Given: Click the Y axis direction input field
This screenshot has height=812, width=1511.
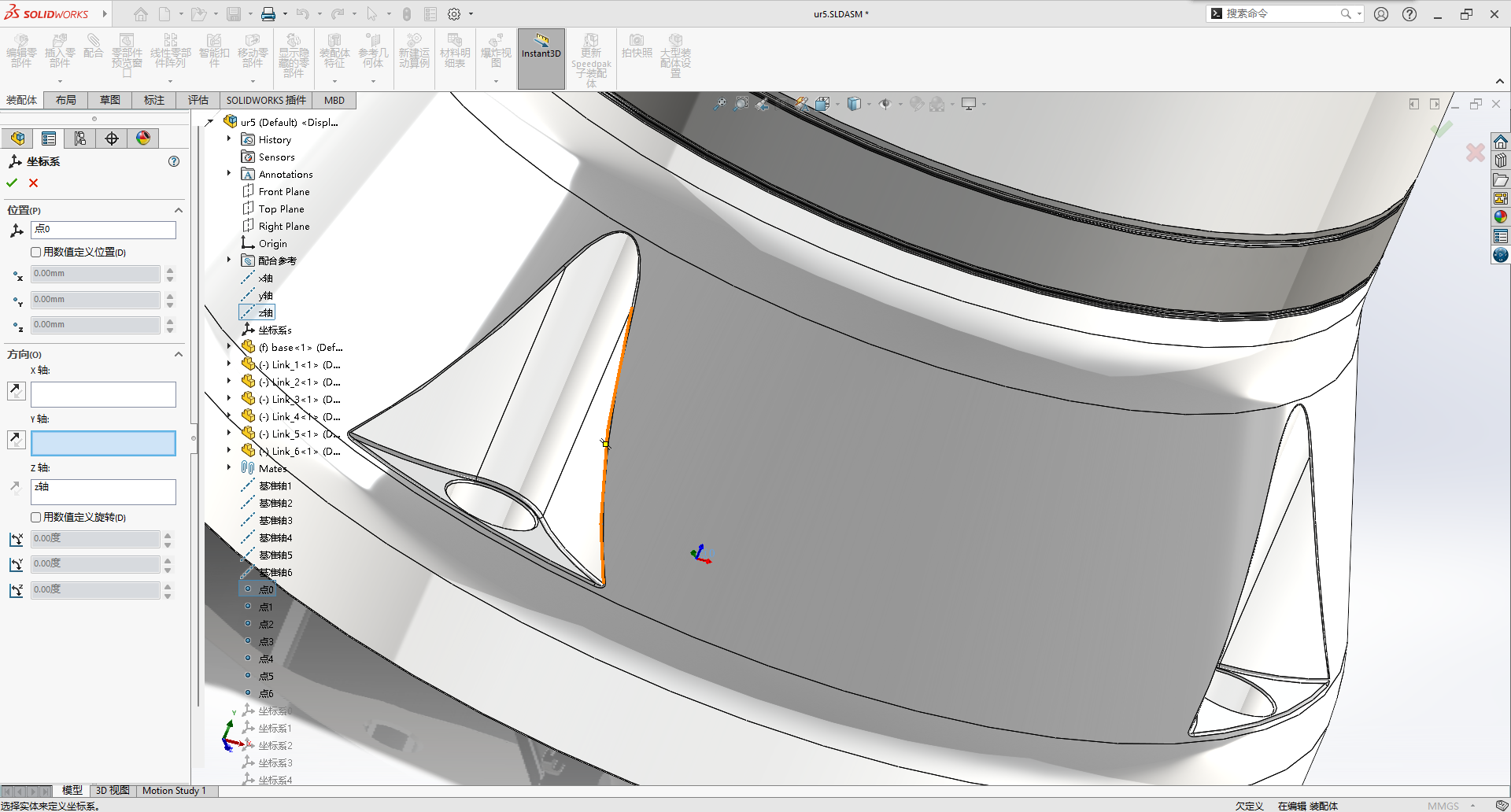Looking at the screenshot, I should click(103, 443).
